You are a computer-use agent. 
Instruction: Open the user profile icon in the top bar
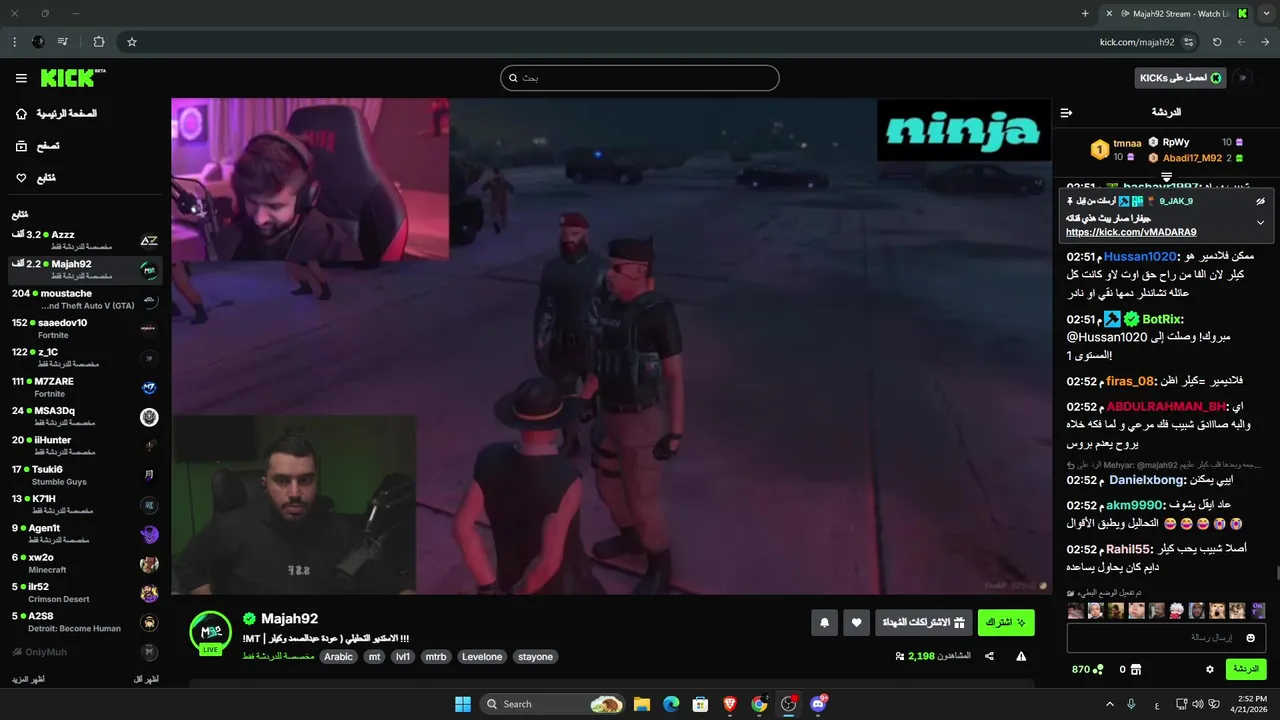tap(1245, 78)
